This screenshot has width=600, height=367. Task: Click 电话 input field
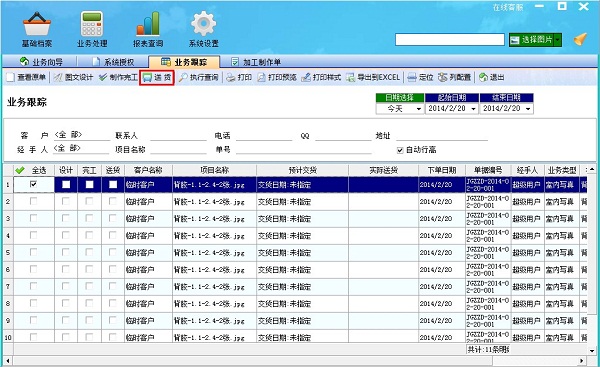264,135
